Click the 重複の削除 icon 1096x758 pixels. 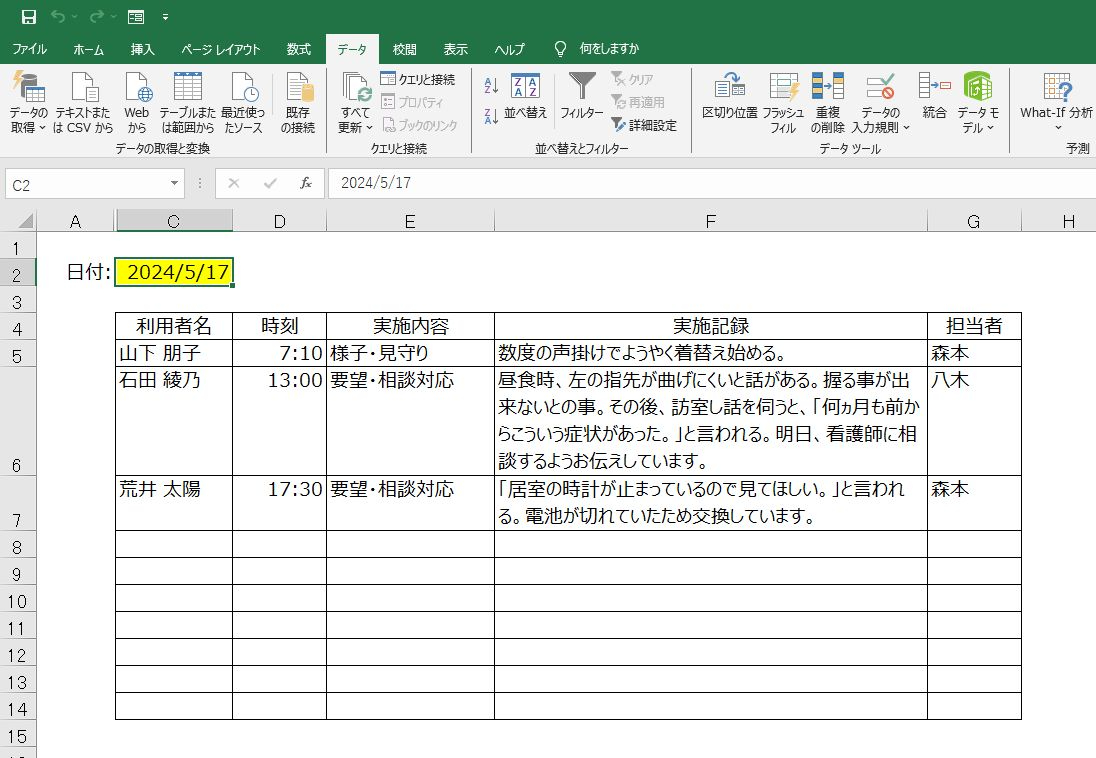(x=828, y=102)
